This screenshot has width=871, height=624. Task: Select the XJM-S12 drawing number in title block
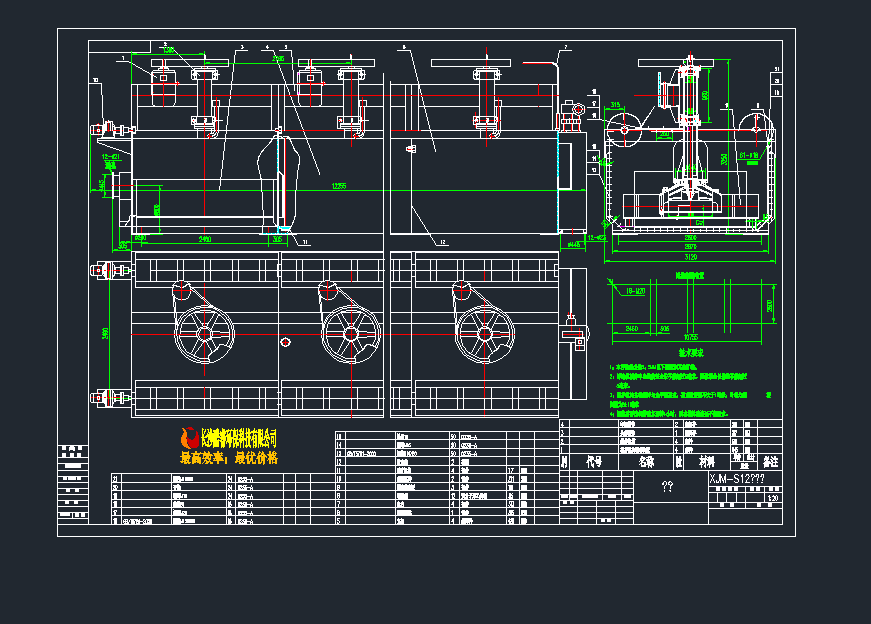tap(736, 479)
